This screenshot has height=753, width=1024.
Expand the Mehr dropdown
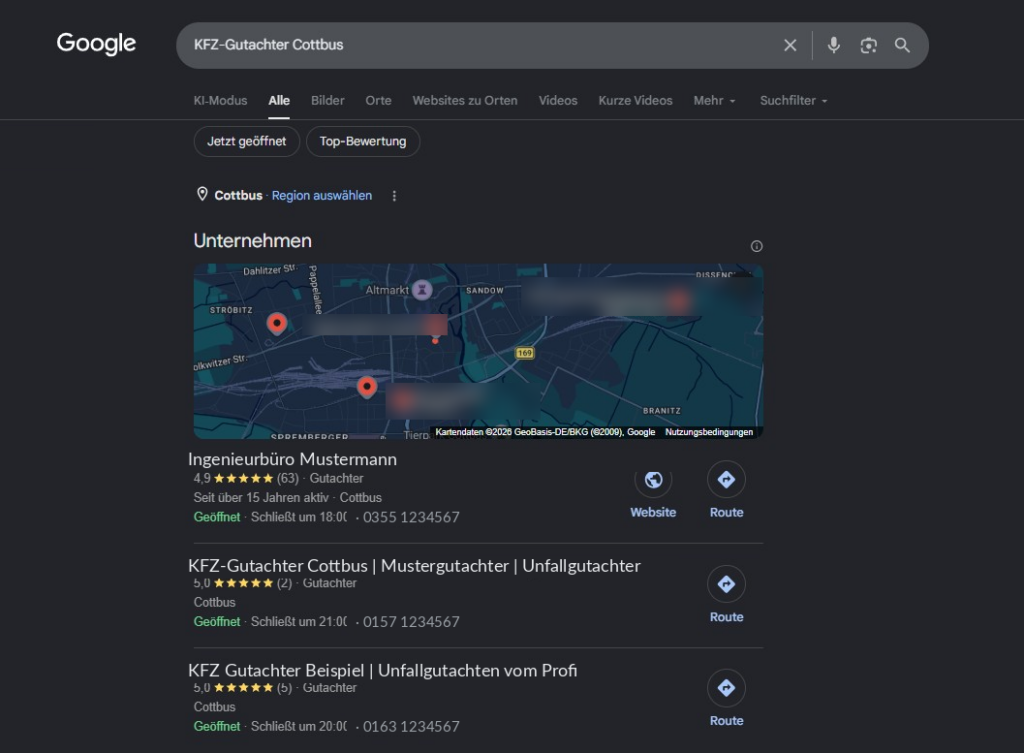point(714,101)
